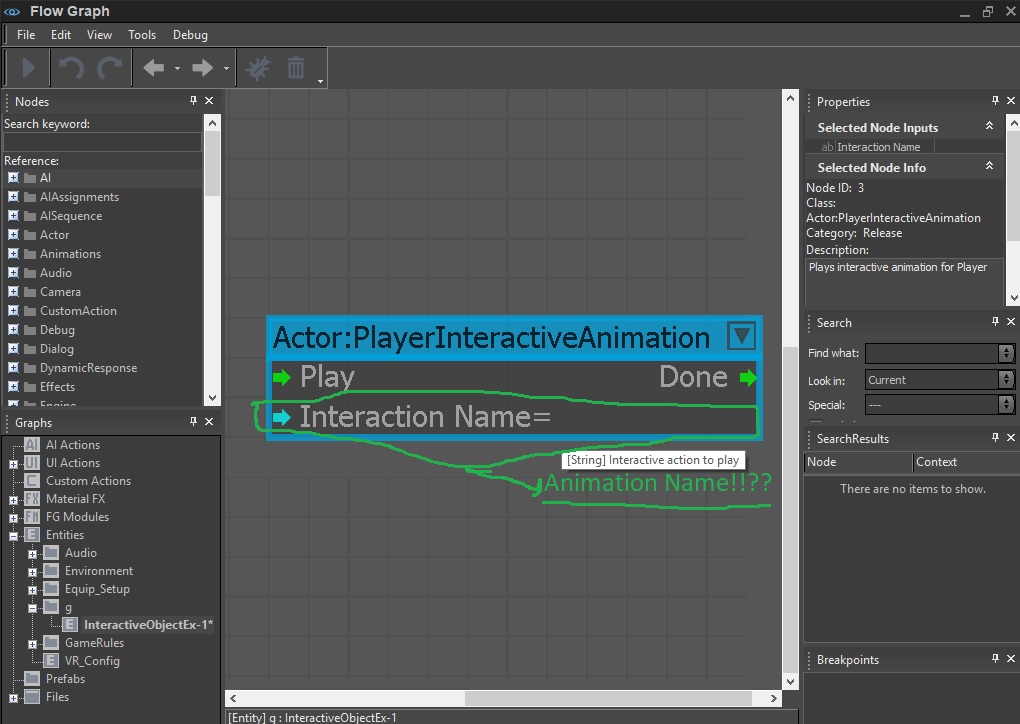The height and width of the screenshot is (724, 1020).
Task: Close the Properties panel
Action: [x=1011, y=100]
